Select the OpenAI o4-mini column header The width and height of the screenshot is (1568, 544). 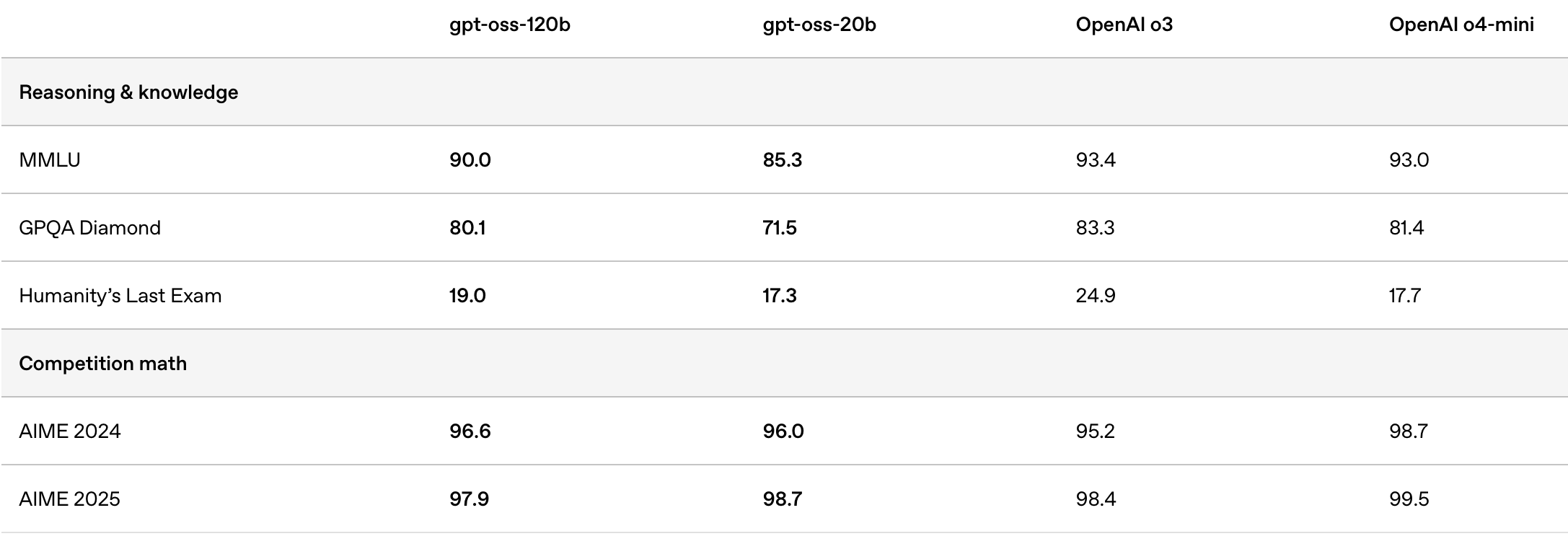pyautogui.click(x=1461, y=25)
